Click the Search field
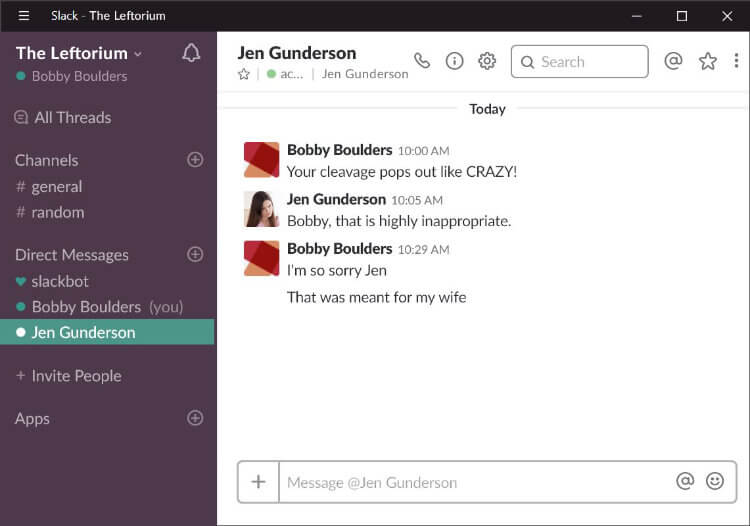The image size is (750, 526). coord(580,62)
